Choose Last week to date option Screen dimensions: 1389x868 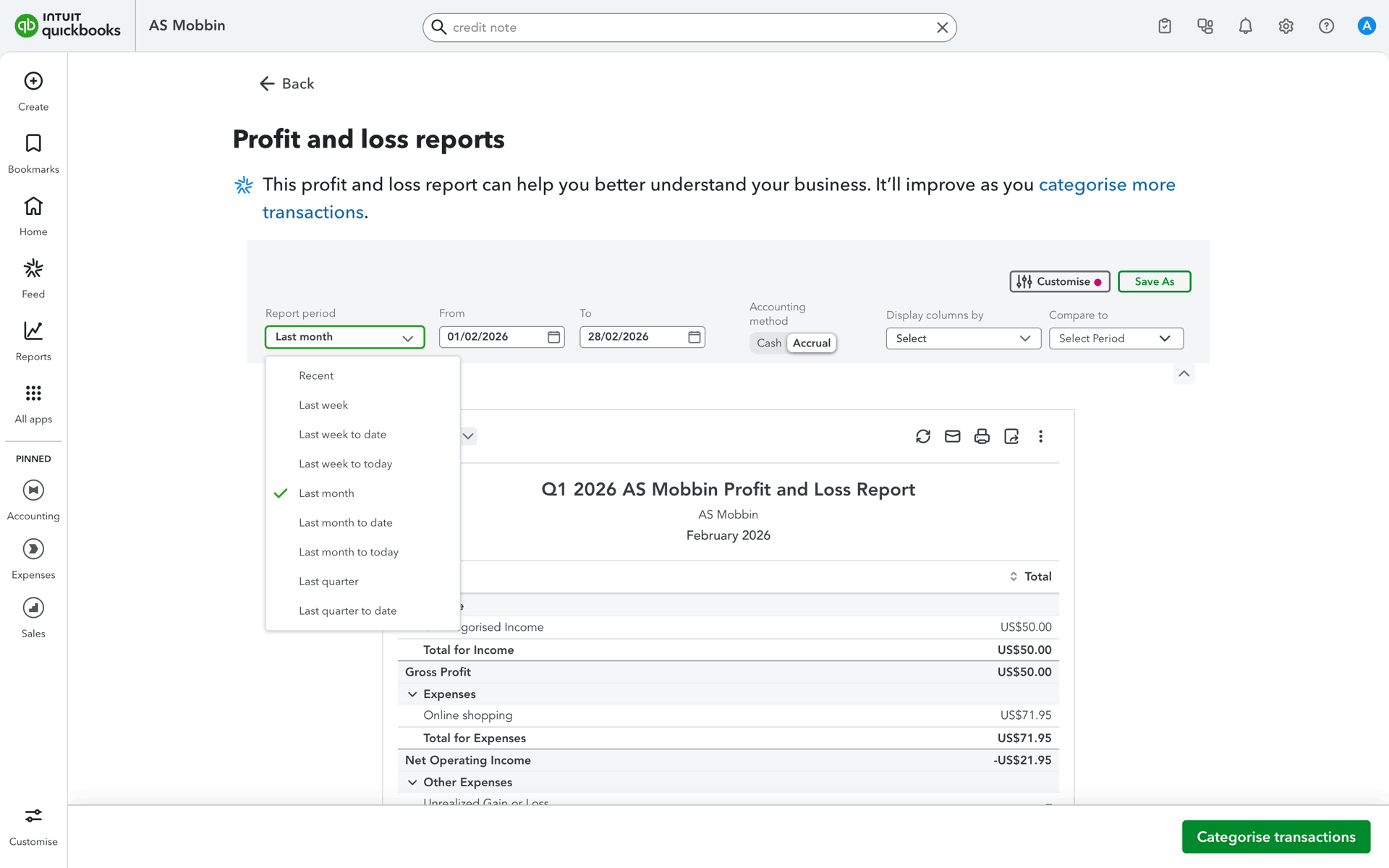(362, 435)
